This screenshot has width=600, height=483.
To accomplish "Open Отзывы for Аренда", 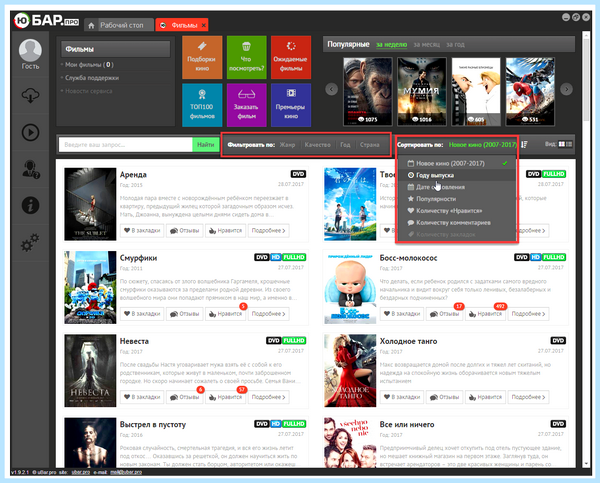I will click(185, 230).
